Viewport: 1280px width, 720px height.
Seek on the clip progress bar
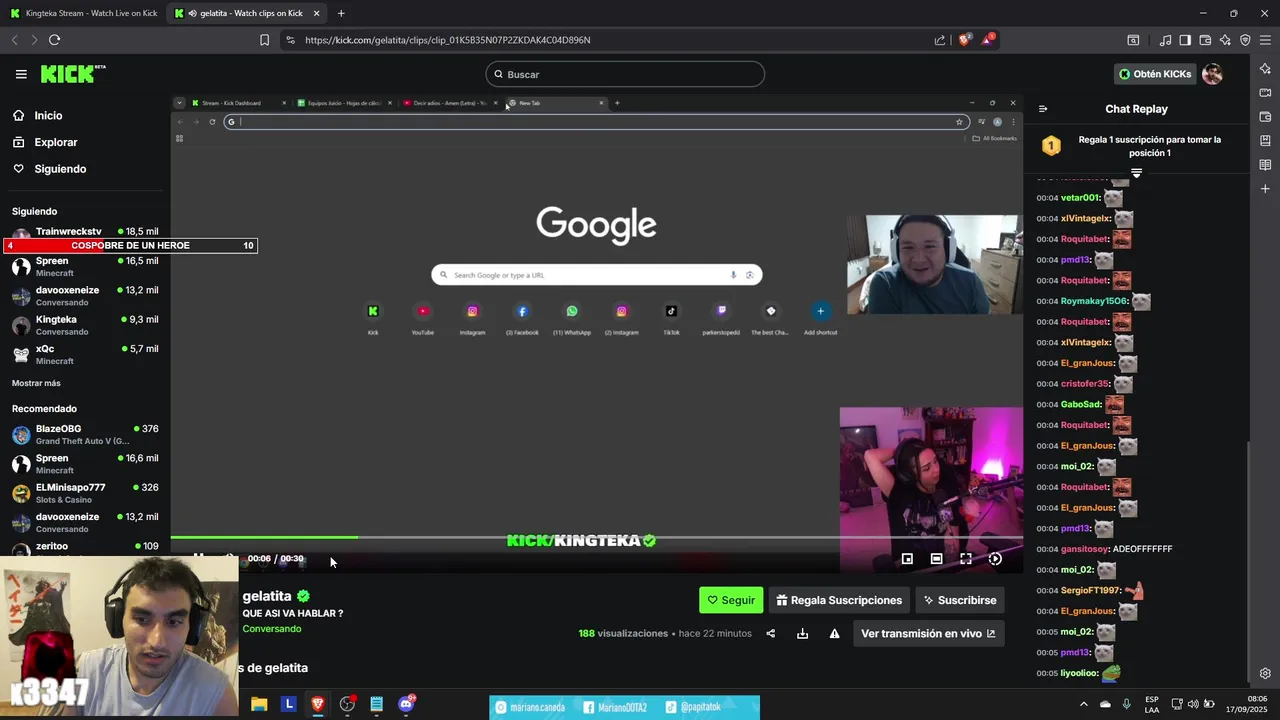click(596, 538)
